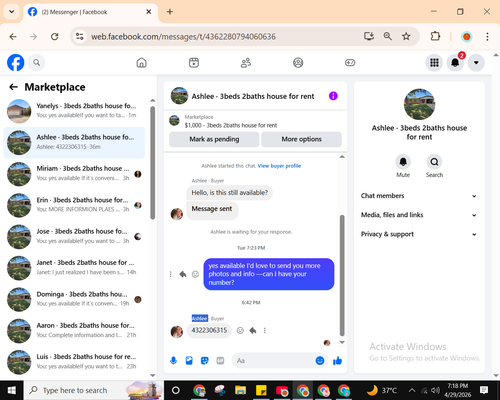
Task: Open File Explorer from taskbar
Action: pos(240,390)
